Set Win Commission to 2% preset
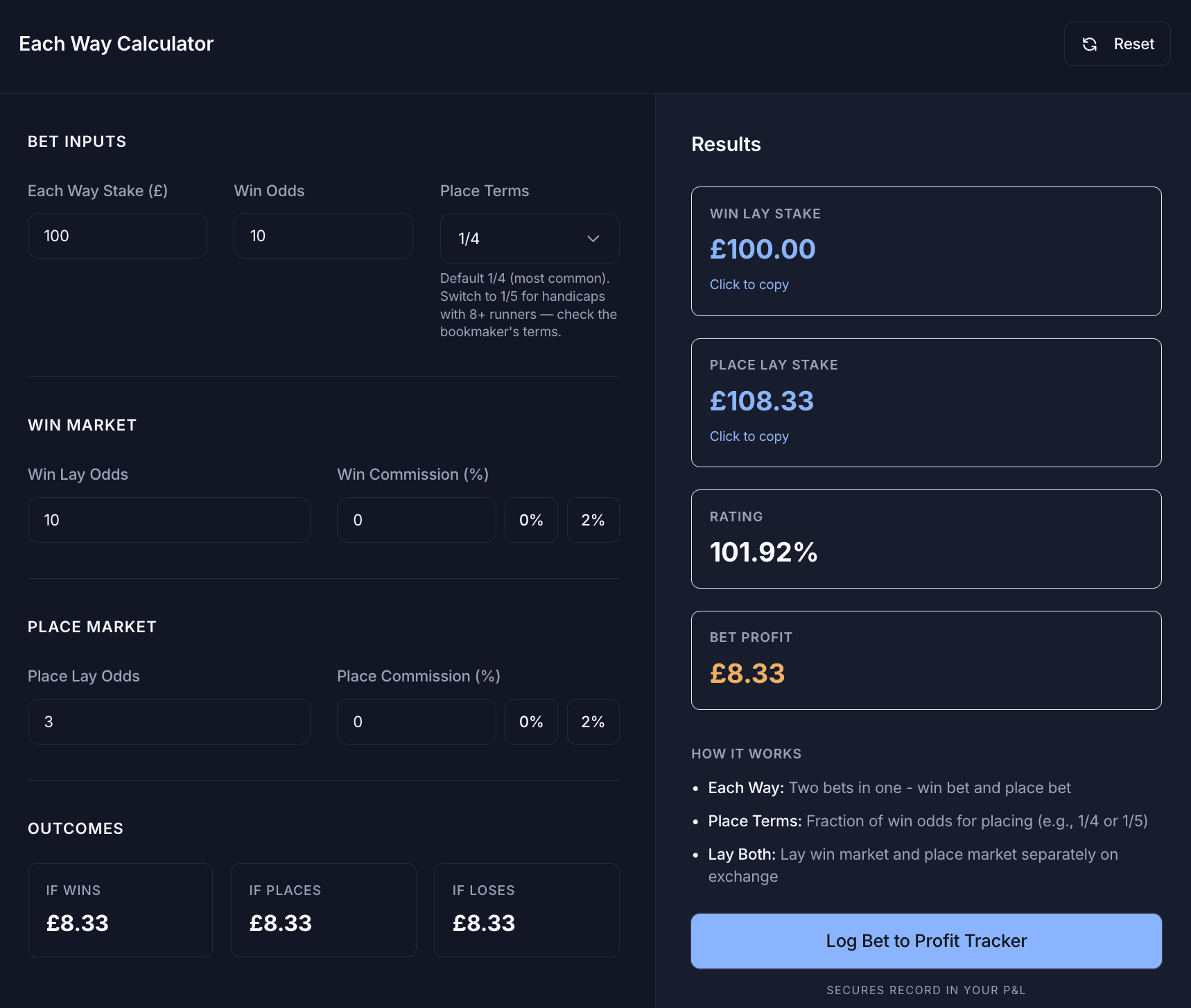 (x=593, y=520)
